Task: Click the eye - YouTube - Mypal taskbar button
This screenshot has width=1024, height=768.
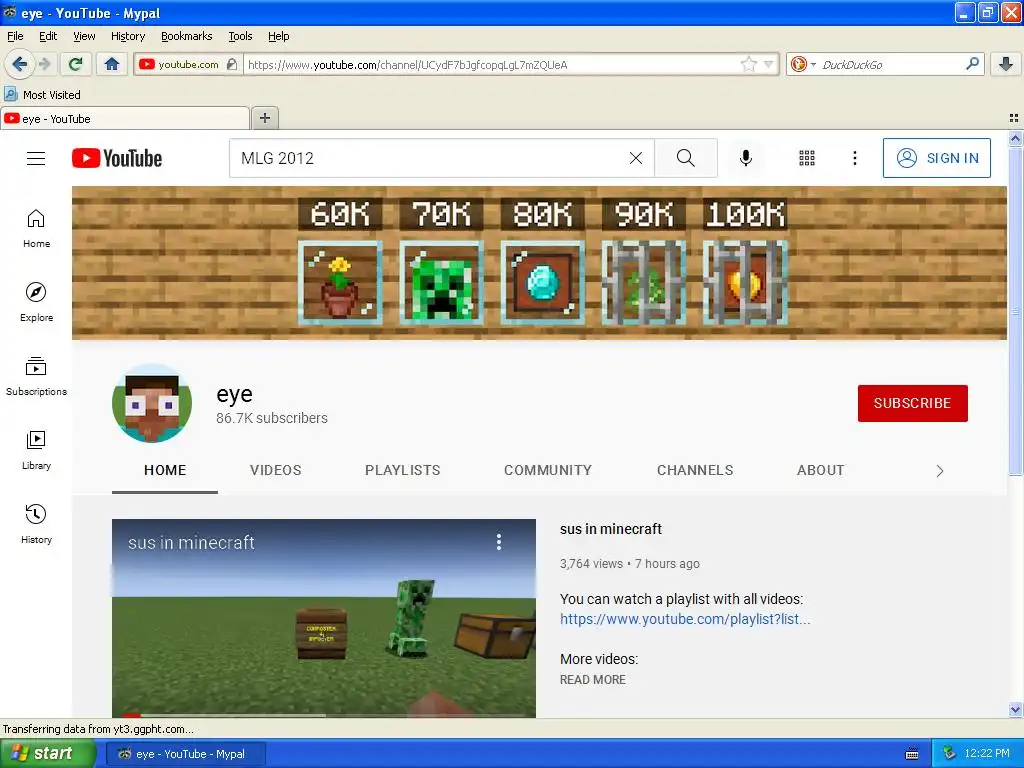Action: pyautogui.click(x=186, y=754)
